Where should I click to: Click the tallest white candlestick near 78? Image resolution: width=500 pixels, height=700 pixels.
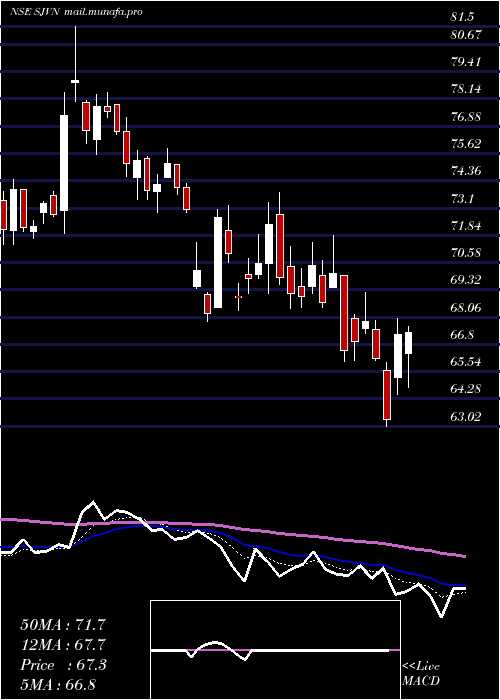(x=64, y=163)
